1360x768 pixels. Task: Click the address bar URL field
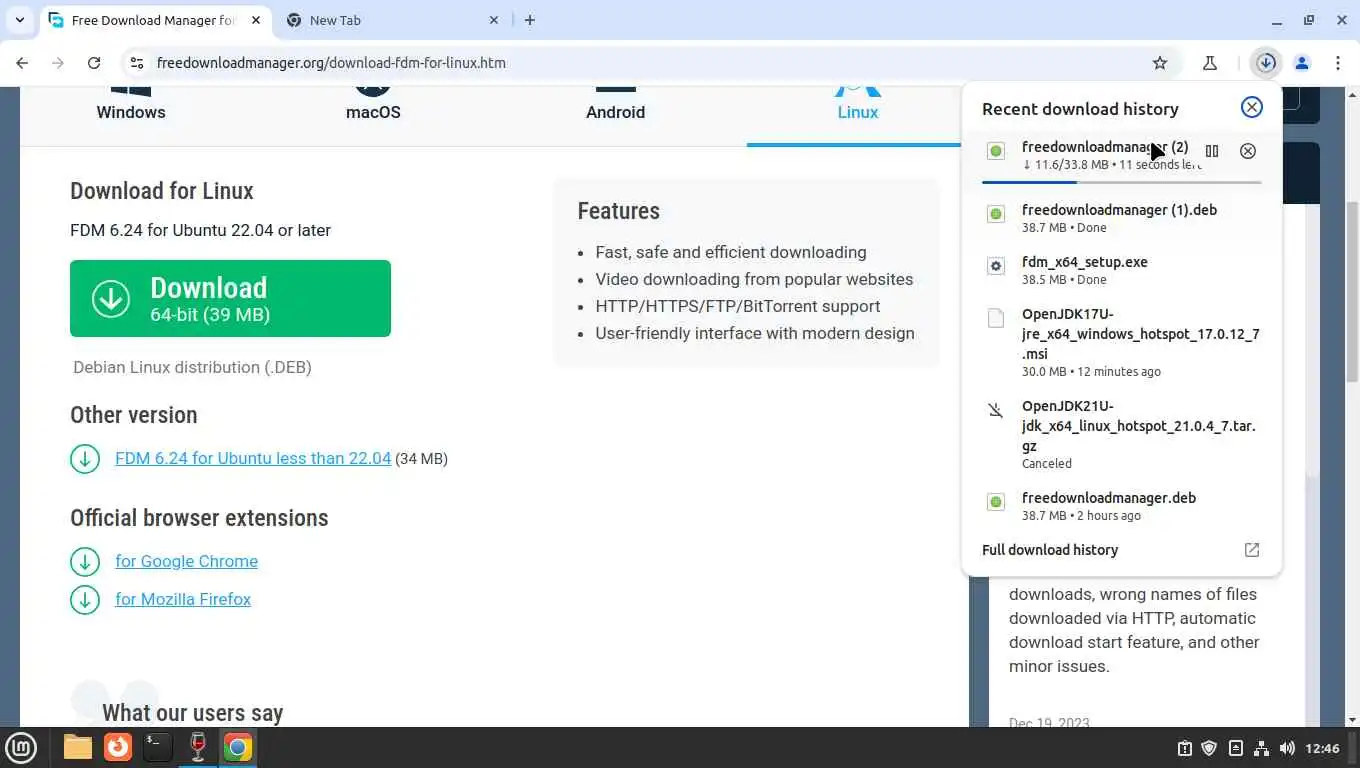[640, 63]
